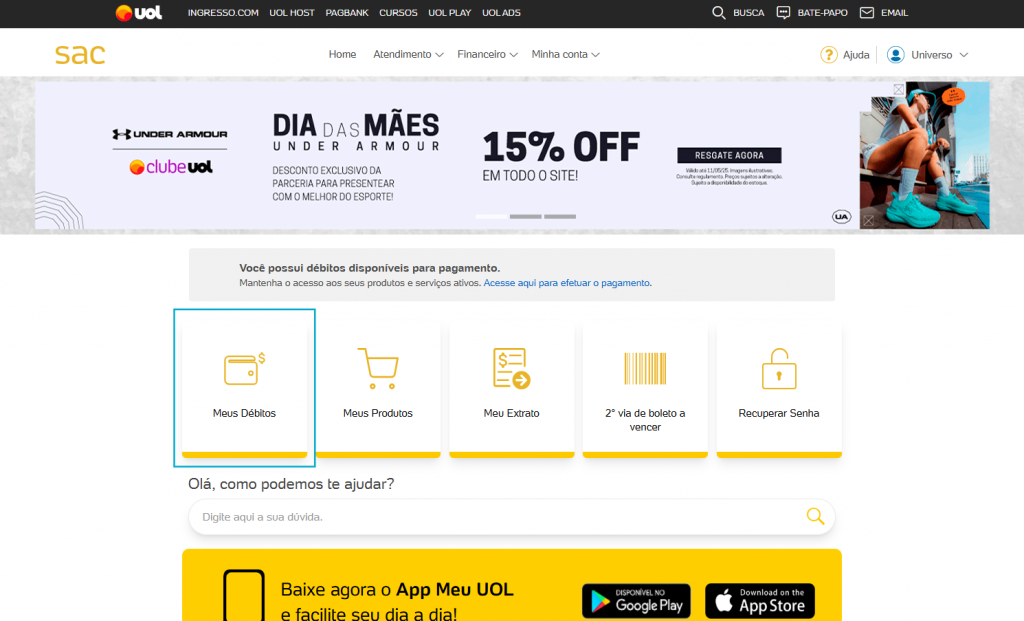The height and width of the screenshot is (621, 1024).
Task: Expand the Atendimento menu chevron
Action: [x=440, y=55]
